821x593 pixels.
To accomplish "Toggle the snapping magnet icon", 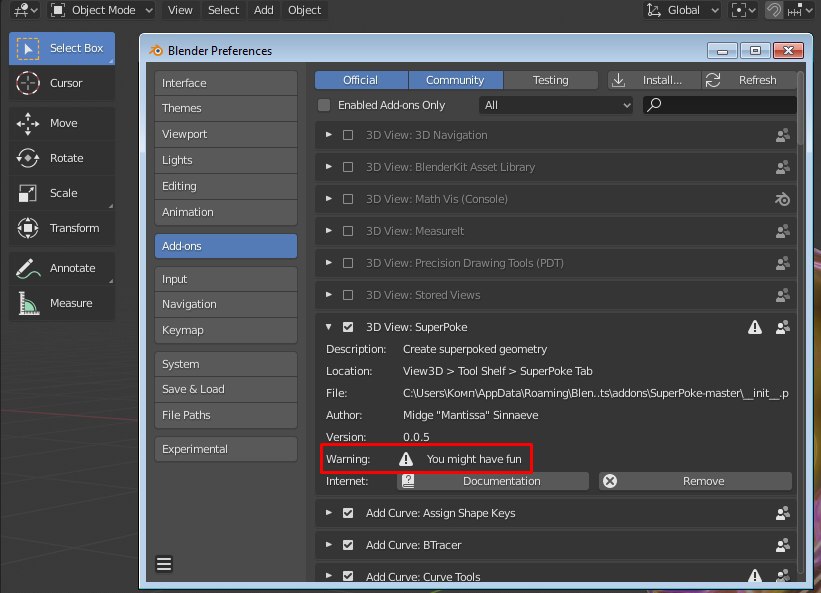I will [774, 10].
